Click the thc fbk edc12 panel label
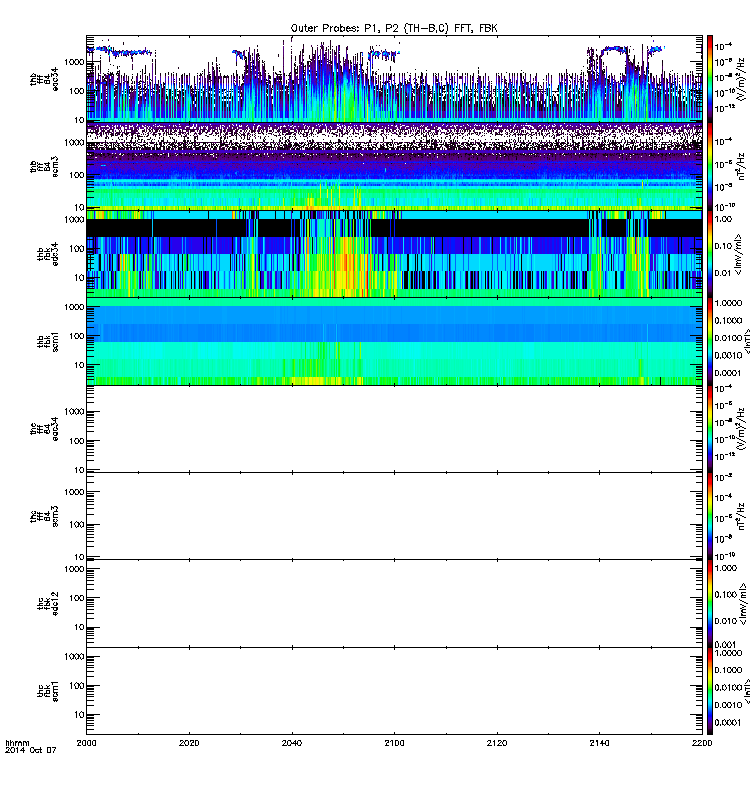Image resolution: width=750 pixels, height=800 pixels. [48, 604]
